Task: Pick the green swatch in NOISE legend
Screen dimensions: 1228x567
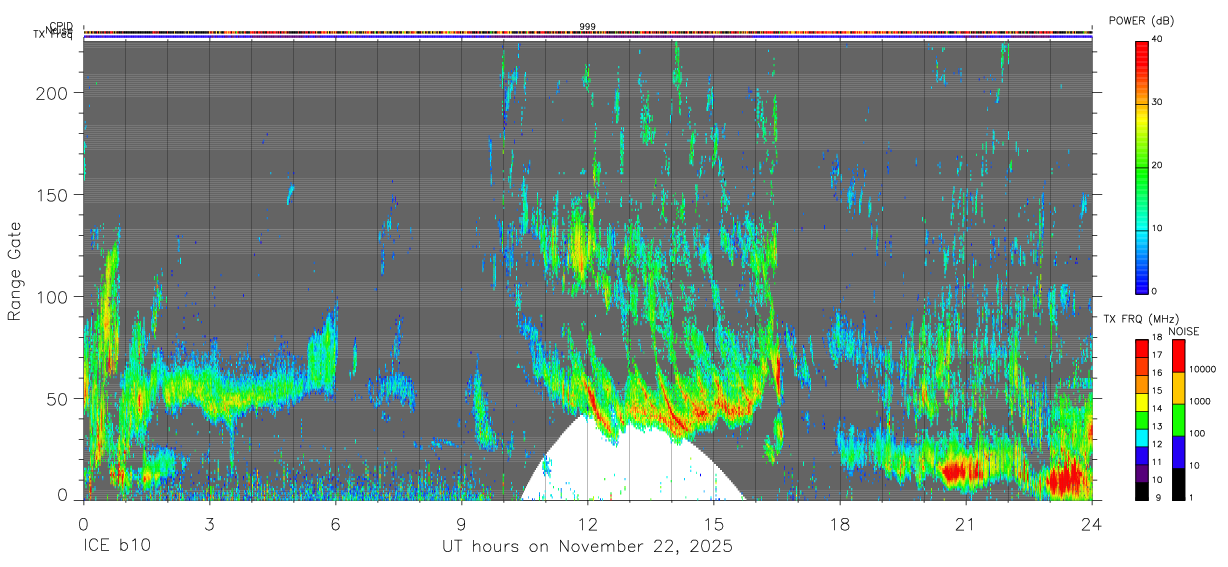Action: click(1177, 420)
